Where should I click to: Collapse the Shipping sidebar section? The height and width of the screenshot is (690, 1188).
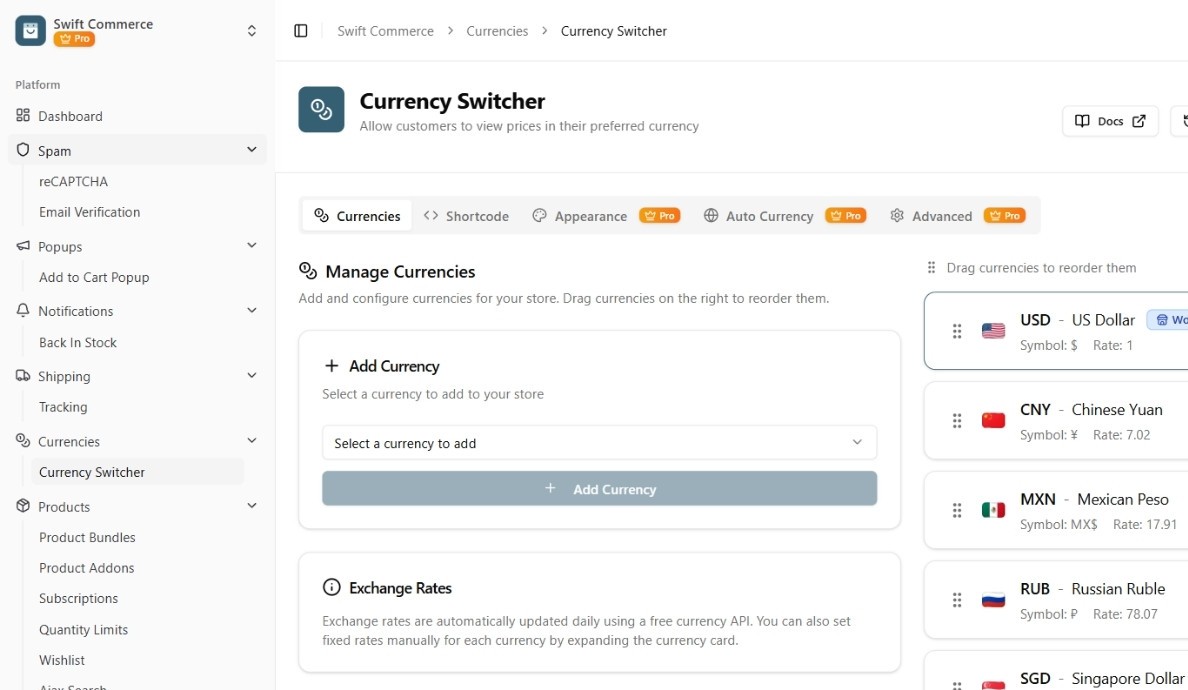tap(251, 376)
